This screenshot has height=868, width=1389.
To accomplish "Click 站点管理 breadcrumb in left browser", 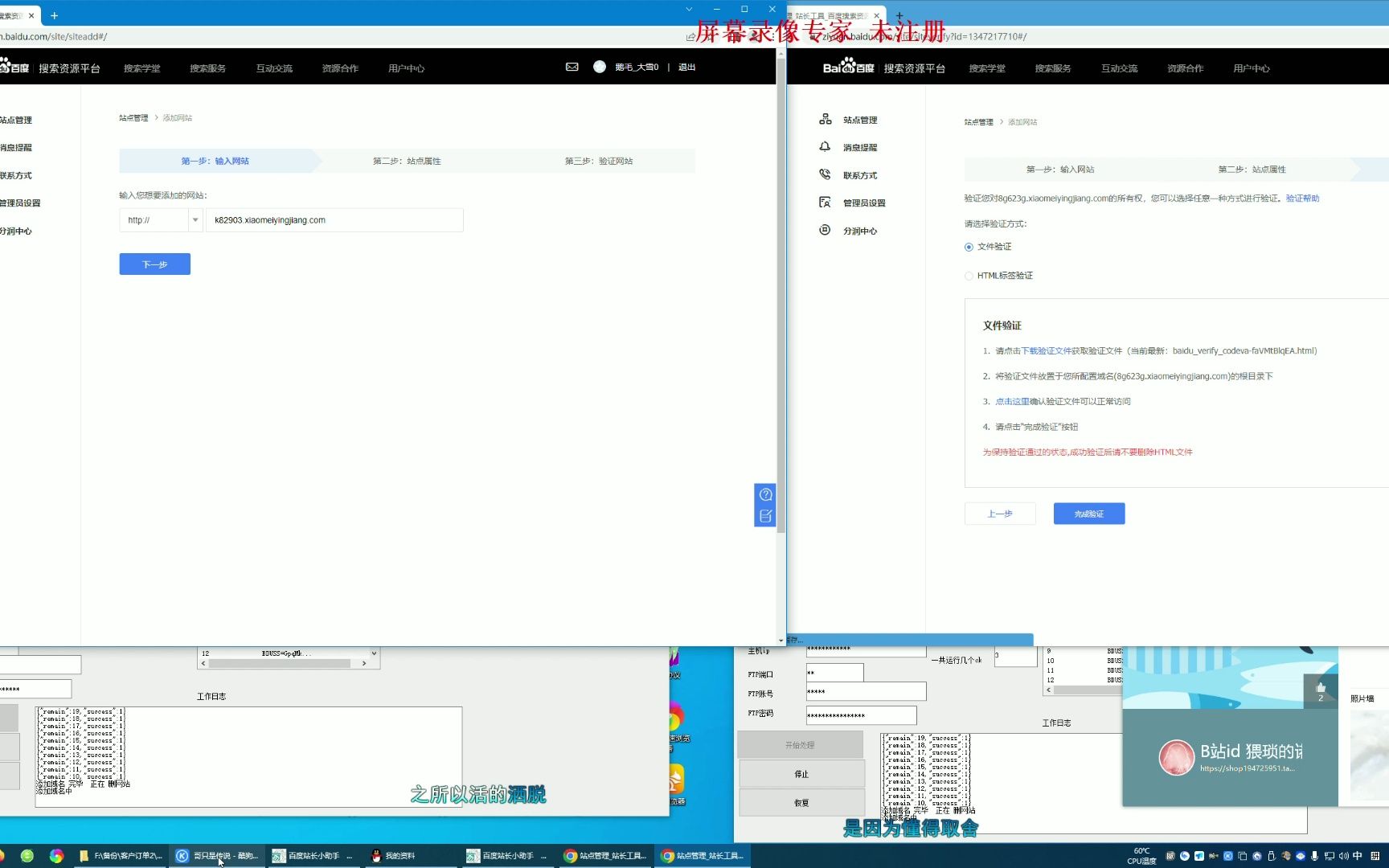I will (x=133, y=117).
